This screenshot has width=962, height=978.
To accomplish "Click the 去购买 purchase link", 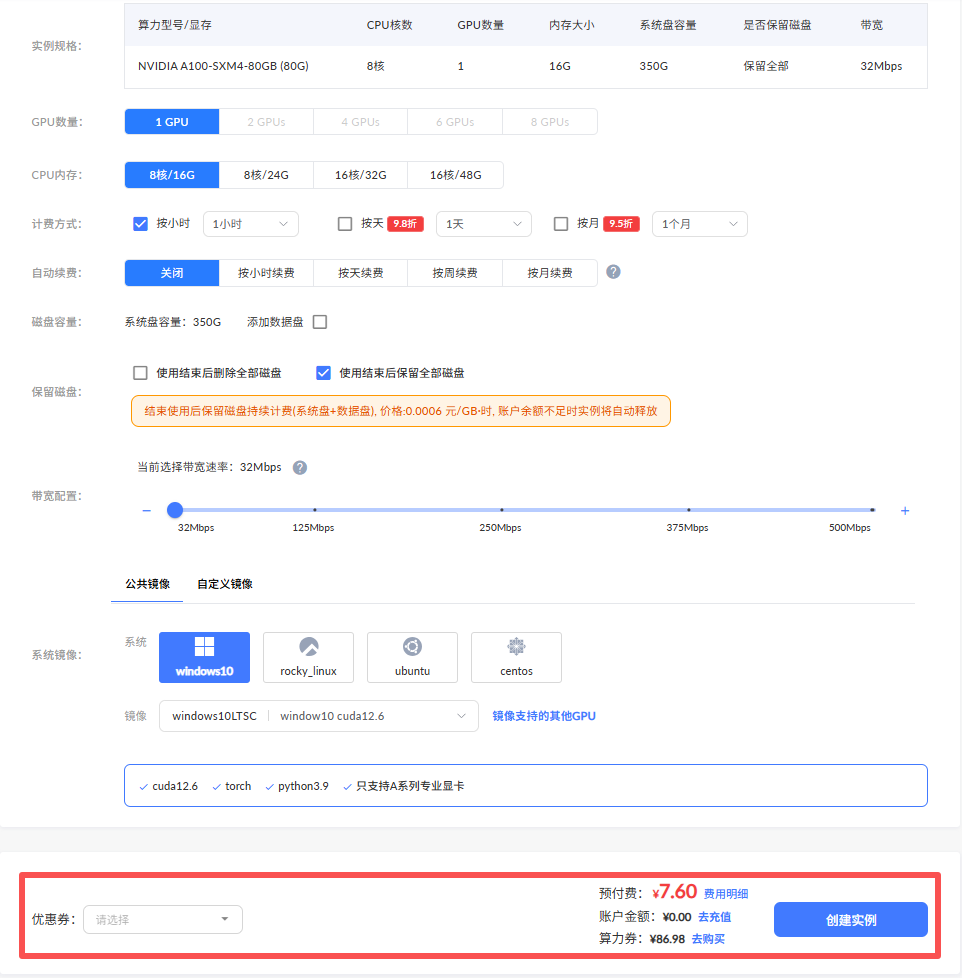I will click(x=708, y=939).
